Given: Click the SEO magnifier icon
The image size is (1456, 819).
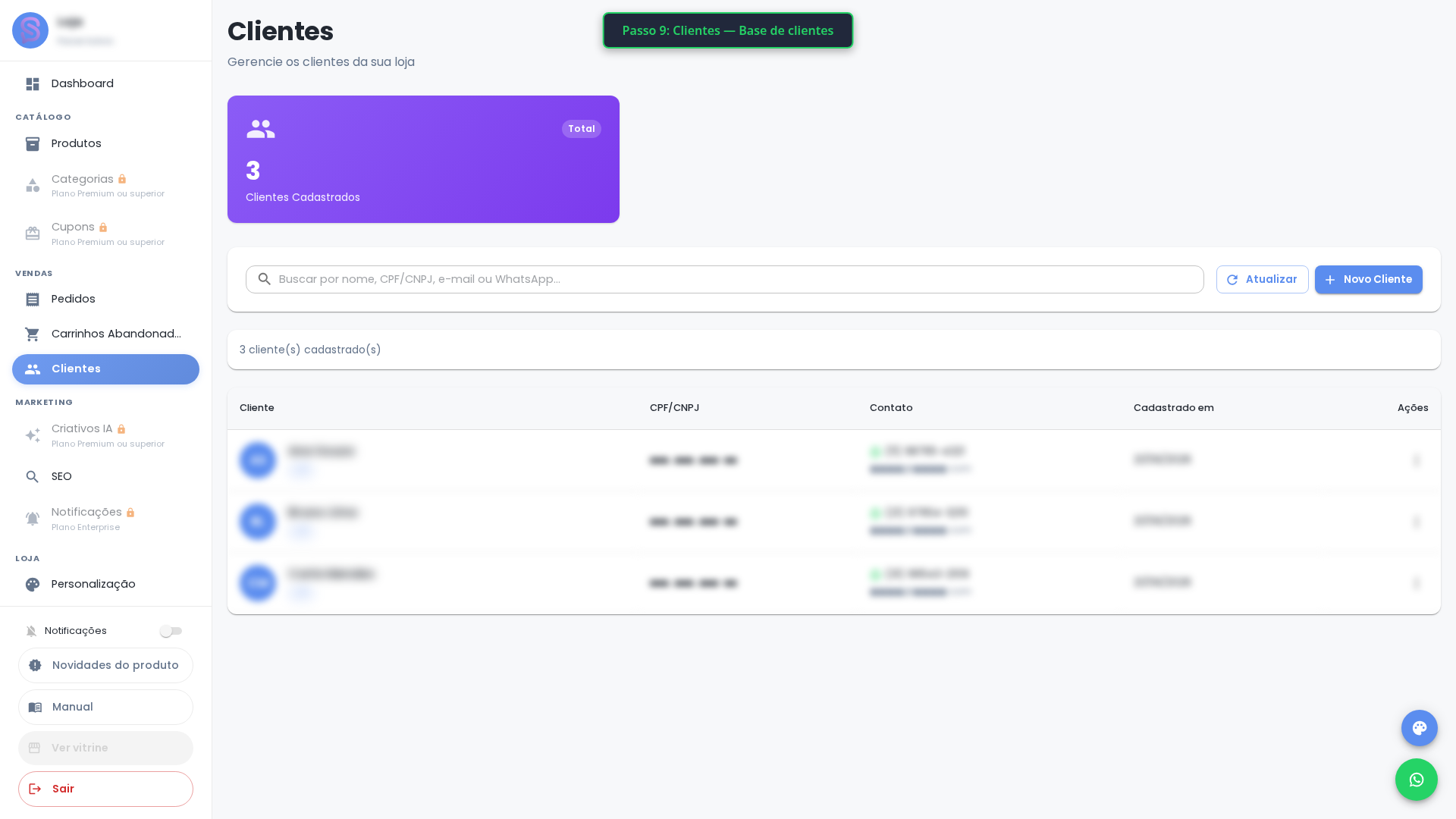Looking at the screenshot, I should coord(33,477).
